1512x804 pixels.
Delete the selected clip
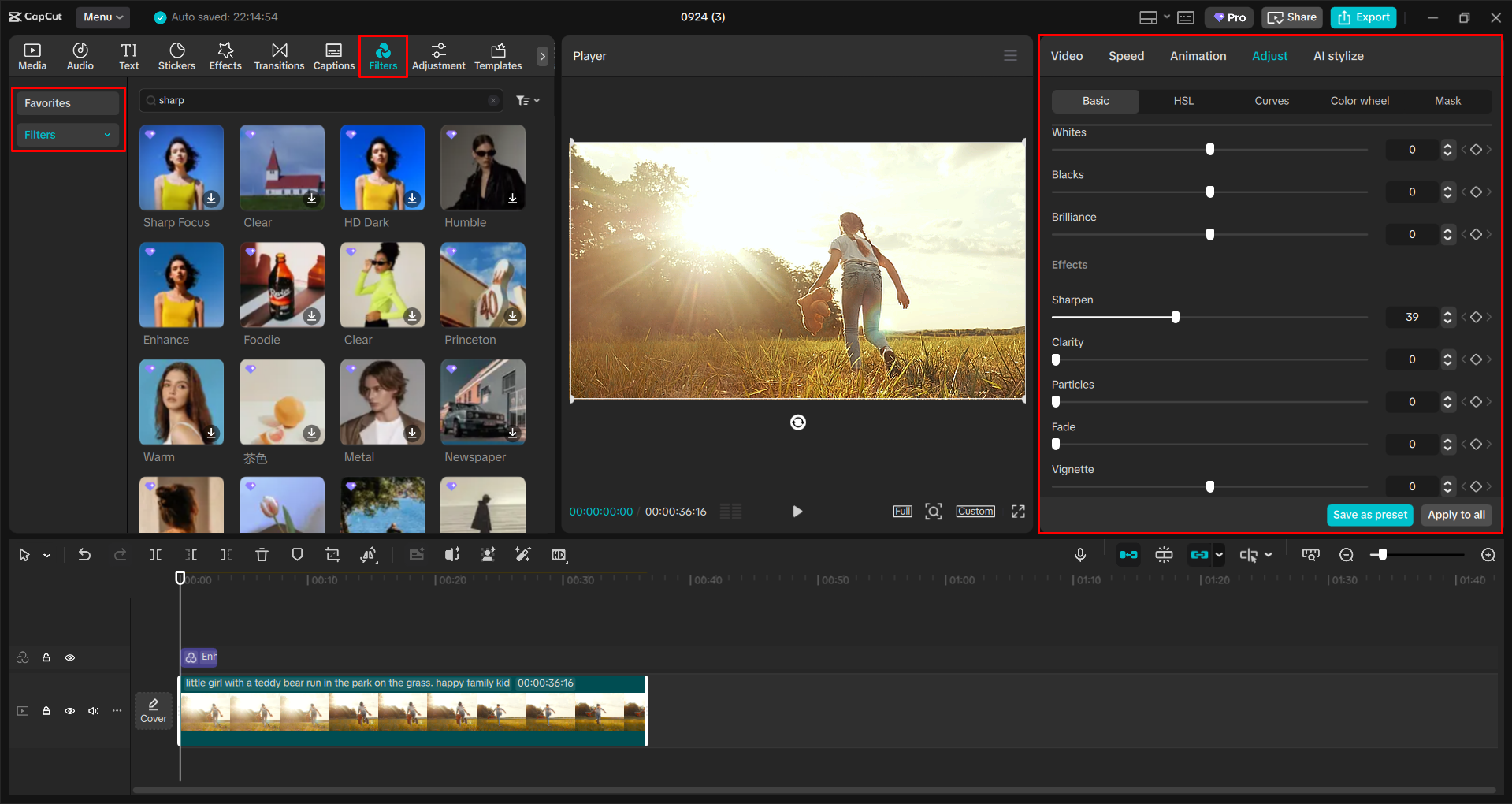[262, 554]
